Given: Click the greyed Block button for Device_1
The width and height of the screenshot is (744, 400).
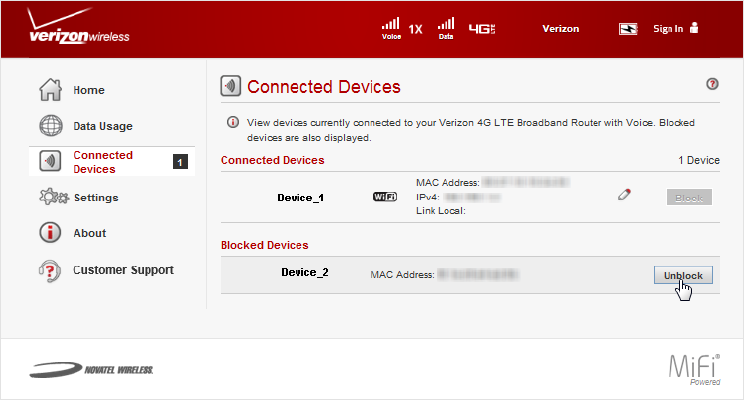Looking at the screenshot, I should point(689,197).
